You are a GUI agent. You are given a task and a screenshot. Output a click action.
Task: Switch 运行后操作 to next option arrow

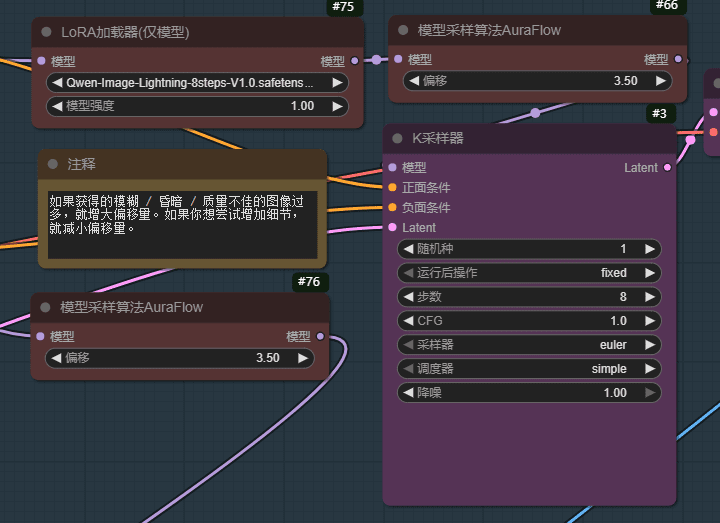650,273
